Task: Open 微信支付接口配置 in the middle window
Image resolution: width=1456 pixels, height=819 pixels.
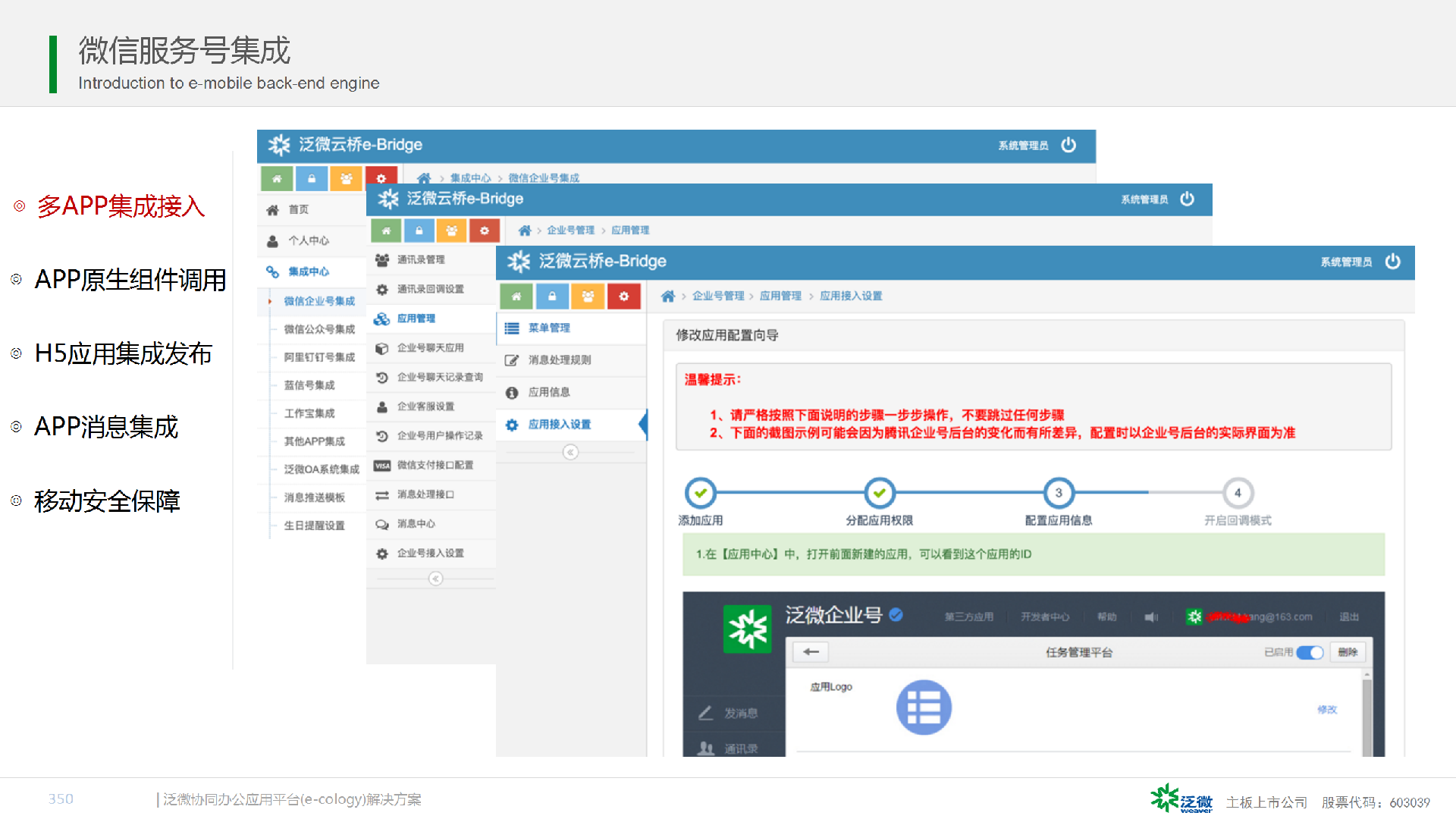Action: (x=431, y=466)
